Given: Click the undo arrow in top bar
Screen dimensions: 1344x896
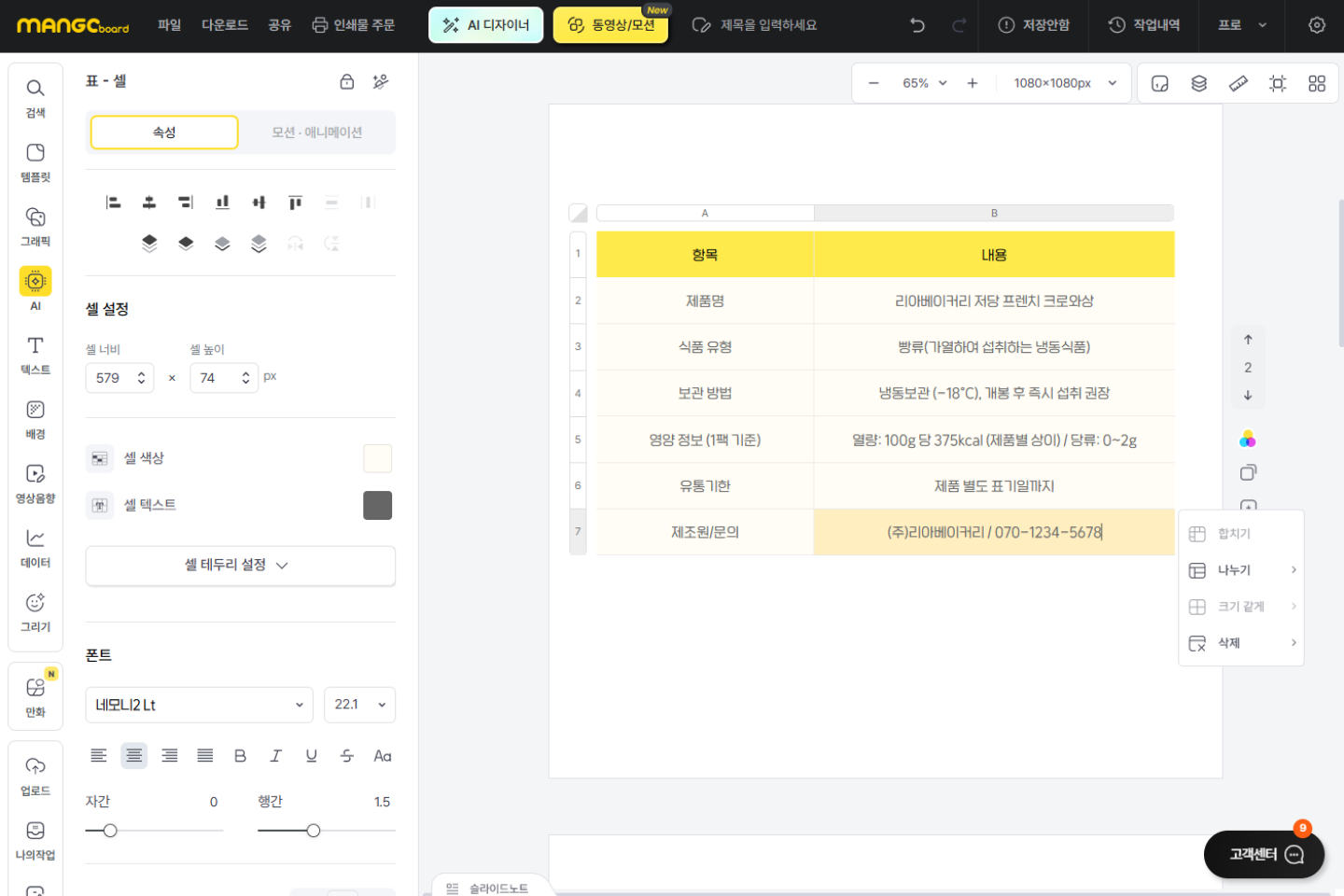Looking at the screenshot, I should pos(917,25).
